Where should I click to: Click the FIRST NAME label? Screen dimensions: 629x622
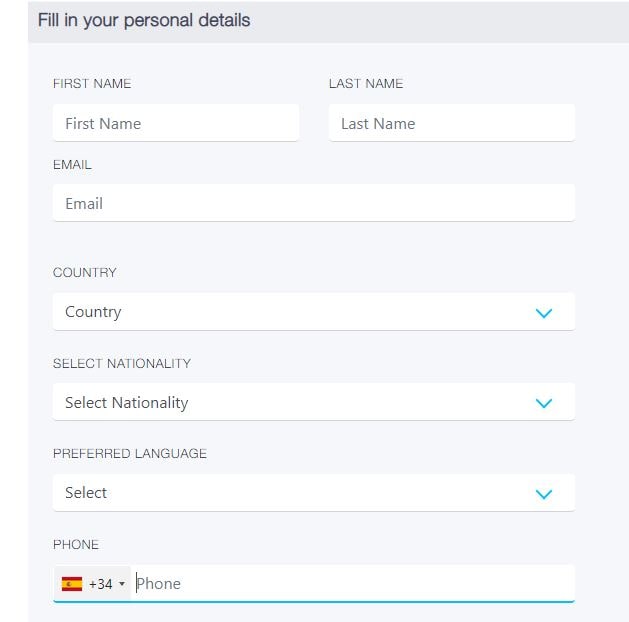click(92, 83)
